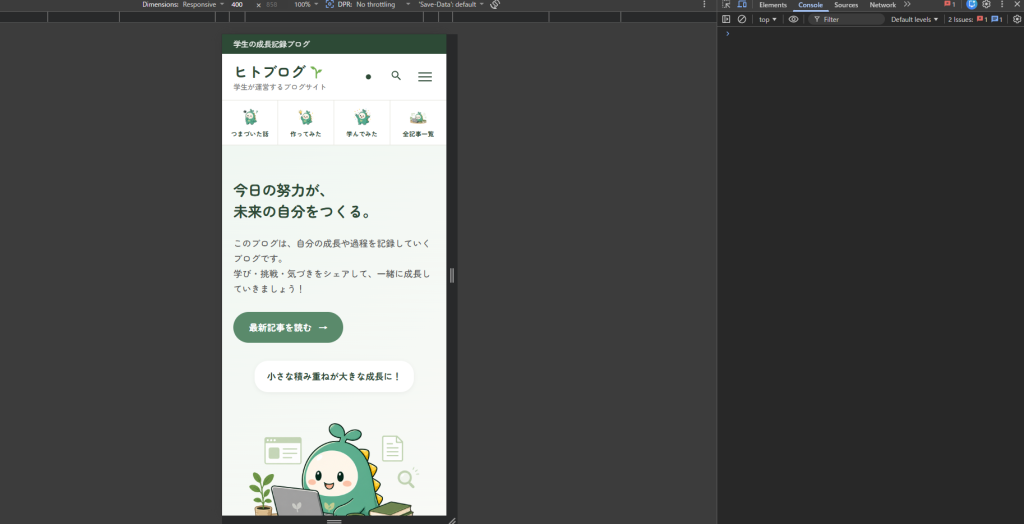The image size is (1024, 524).
Task: Switch to the Elements tab
Action: (773, 5)
